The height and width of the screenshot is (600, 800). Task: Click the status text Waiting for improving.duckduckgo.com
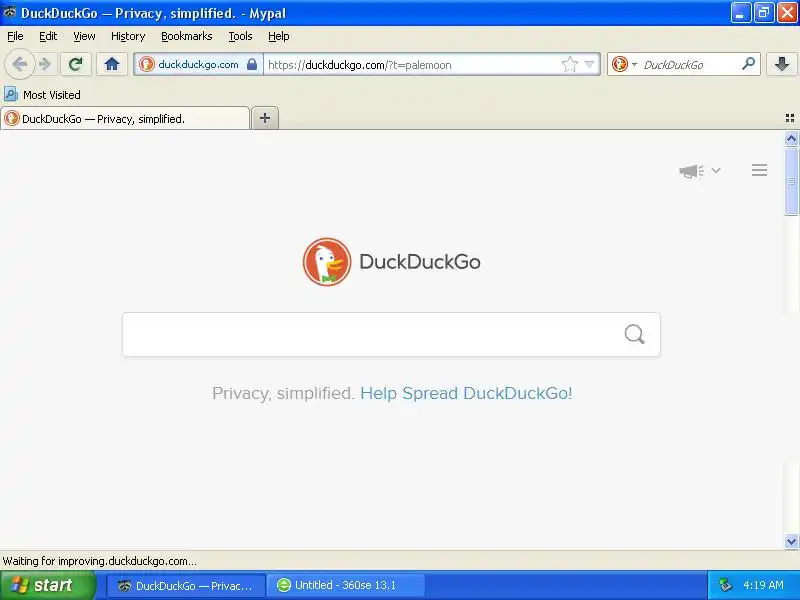coord(99,561)
